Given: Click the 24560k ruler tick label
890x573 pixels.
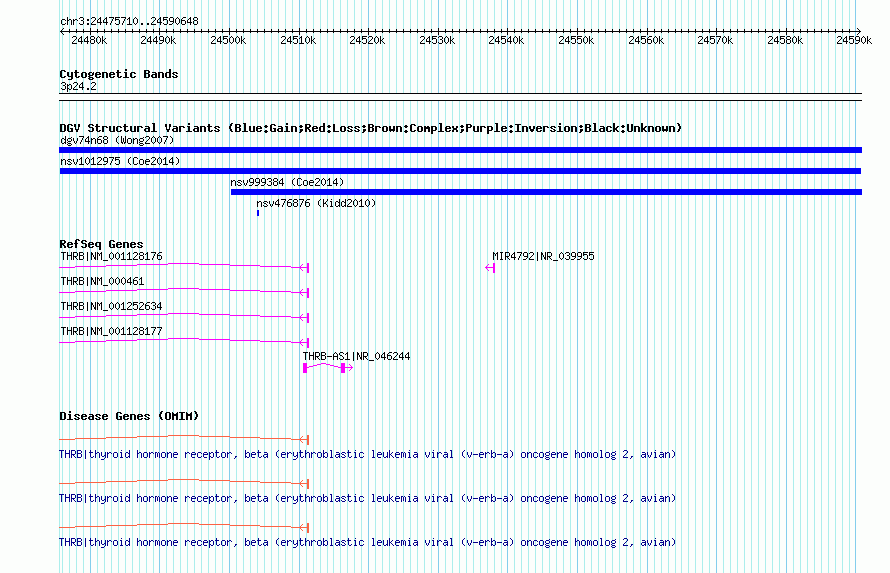Looking at the screenshot, I should [645, 40].
